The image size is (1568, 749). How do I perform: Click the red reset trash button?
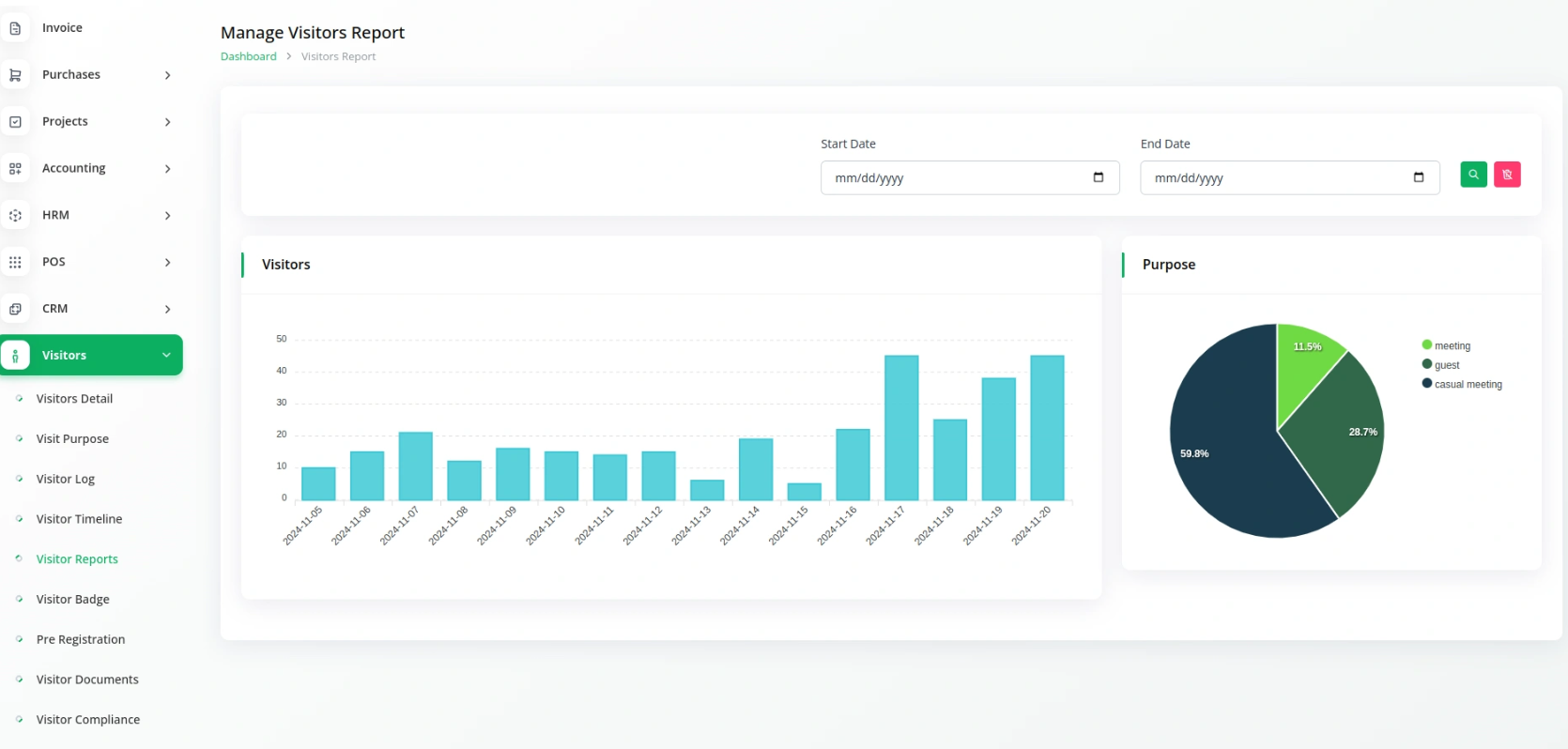[x=1507, y=175]
